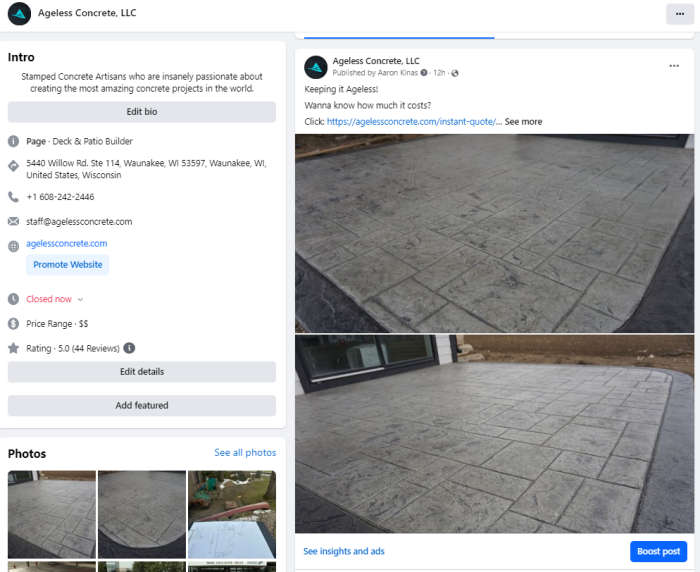Open the page header three-dot menu
Screen dimensions: 700x572
click(x=679, y=14)
